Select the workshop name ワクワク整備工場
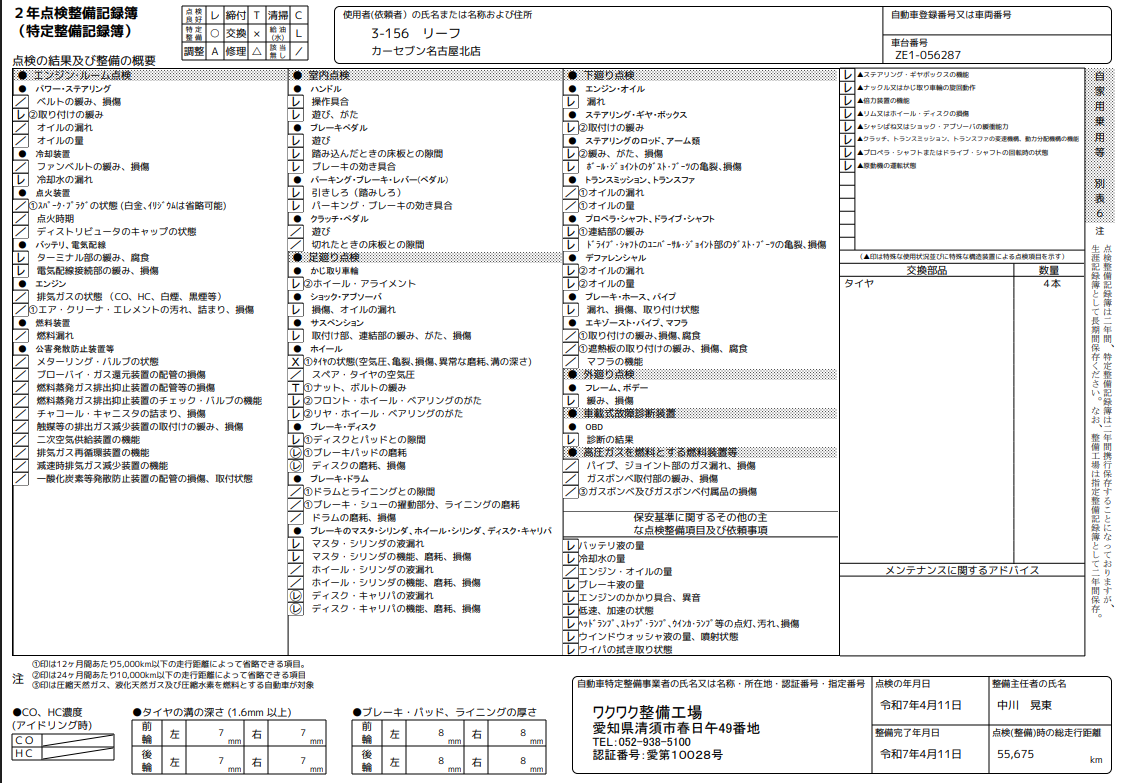The height and width of the screenshot is (783, 1122). [647, 713]
